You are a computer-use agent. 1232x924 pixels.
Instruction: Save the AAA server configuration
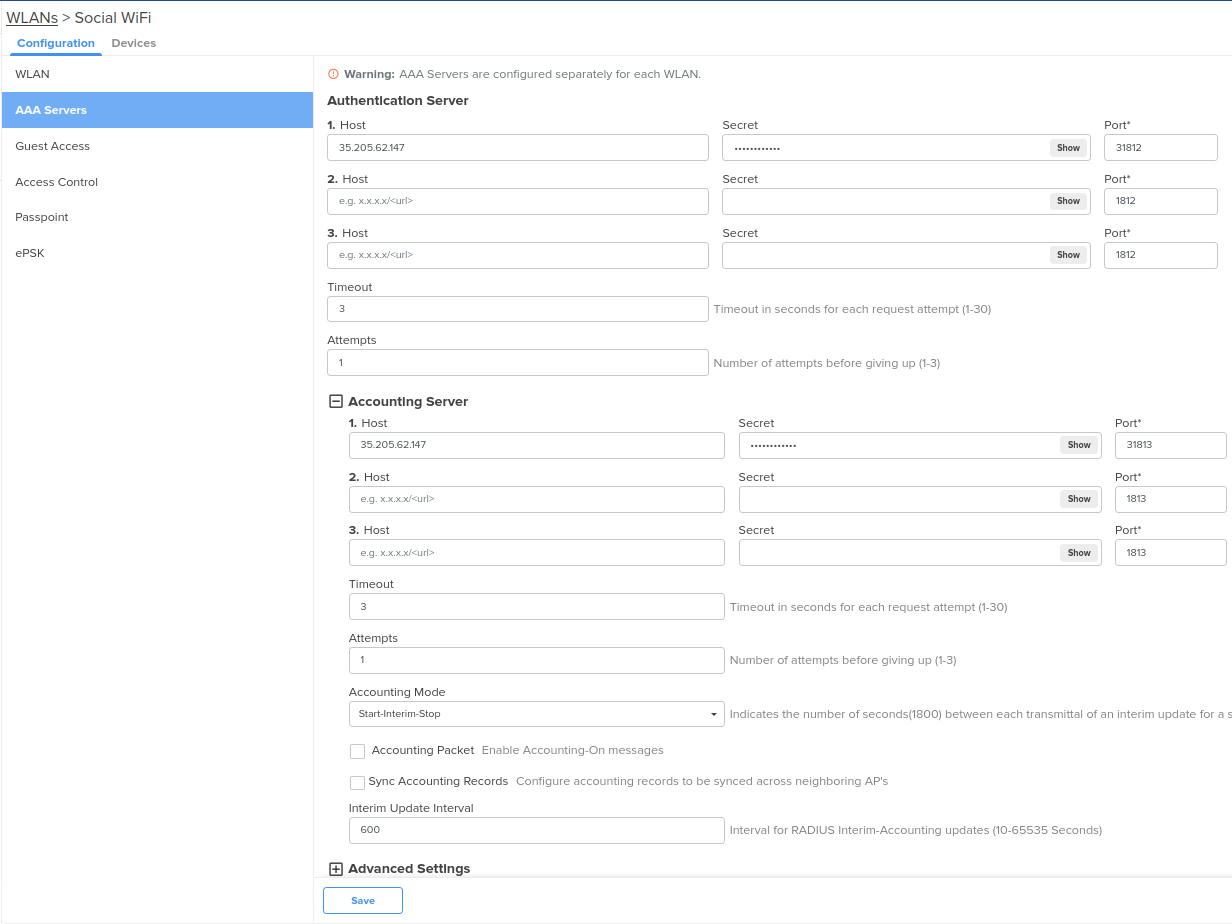362,901
